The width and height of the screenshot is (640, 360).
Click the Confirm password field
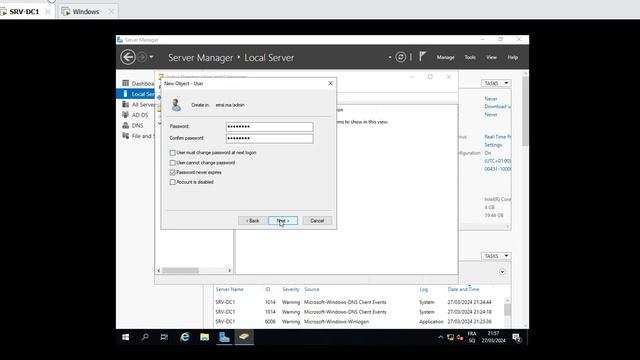coord(269,138)
